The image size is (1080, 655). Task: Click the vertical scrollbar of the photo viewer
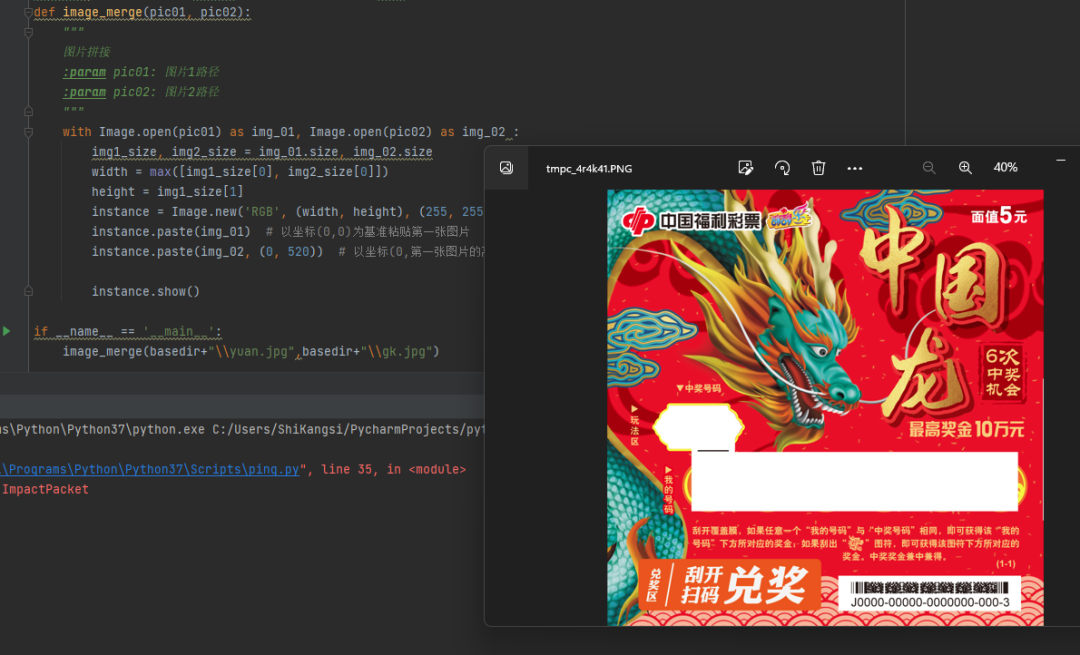pos(1043,449)
